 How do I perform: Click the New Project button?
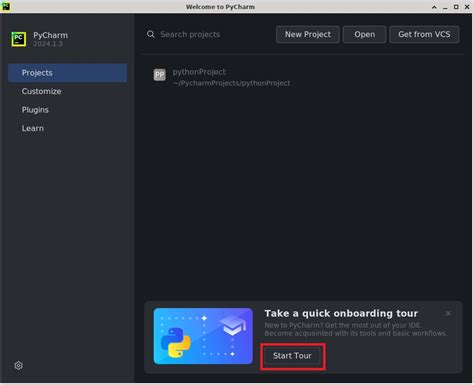308,34
